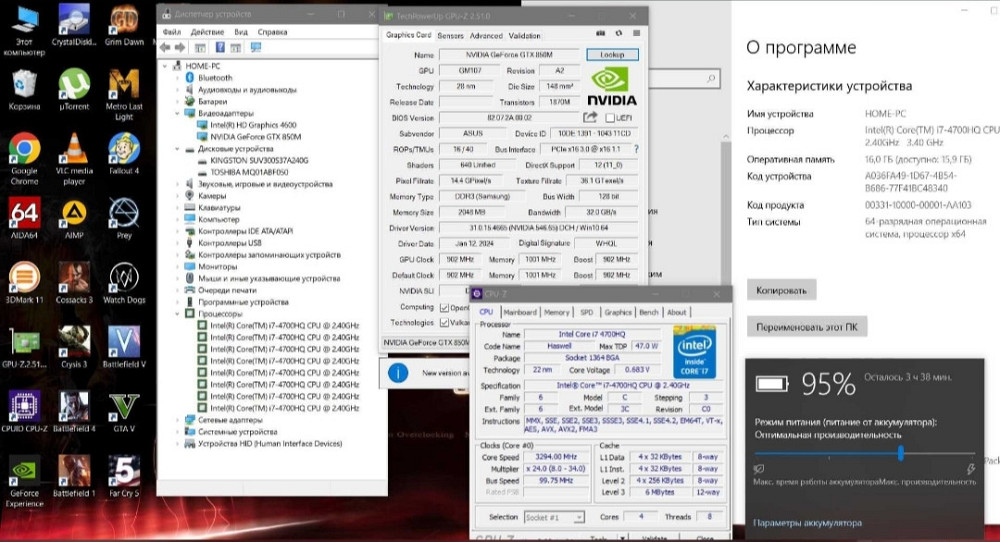This screenshot has width=1000, height=542.
Task: Click the Копировать button
Action: click(x=781, y=289)
